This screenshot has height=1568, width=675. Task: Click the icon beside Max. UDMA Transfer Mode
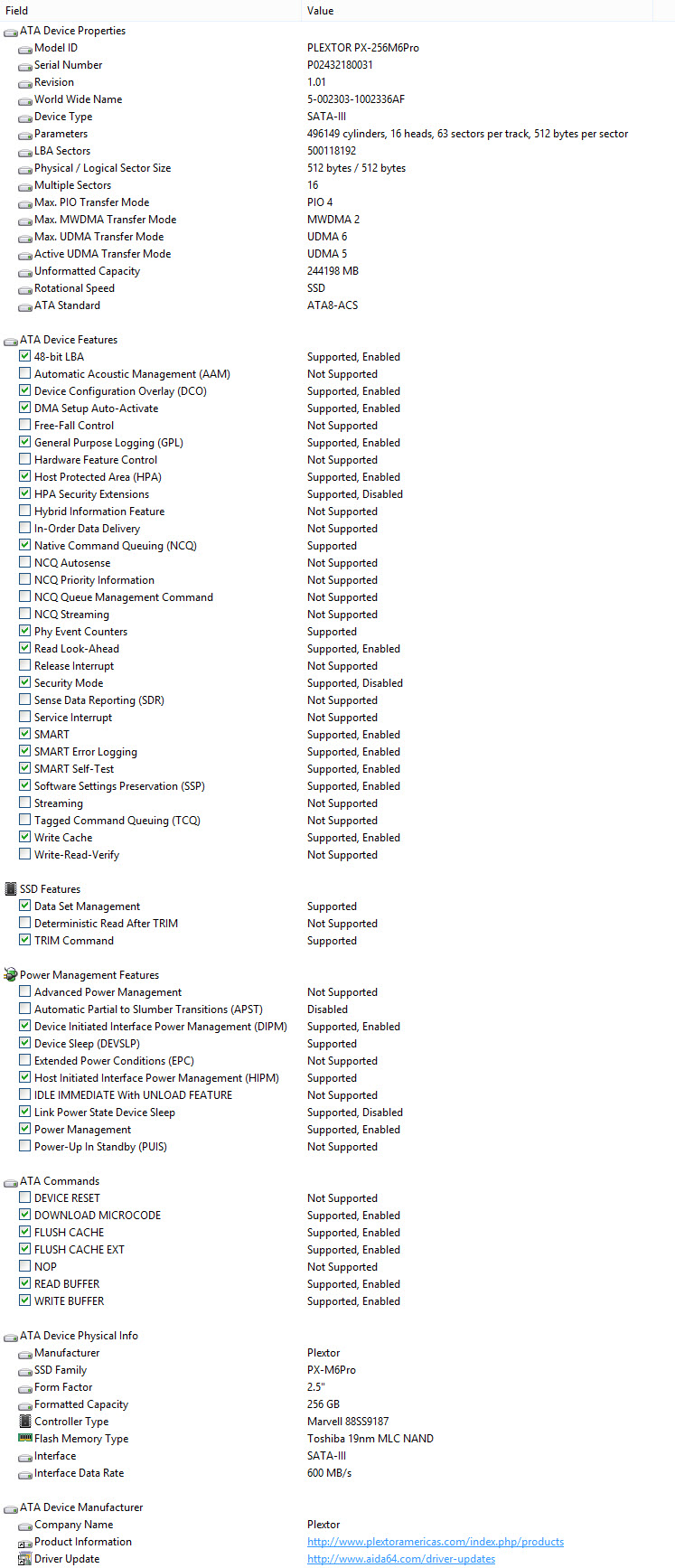click(25, 238)
